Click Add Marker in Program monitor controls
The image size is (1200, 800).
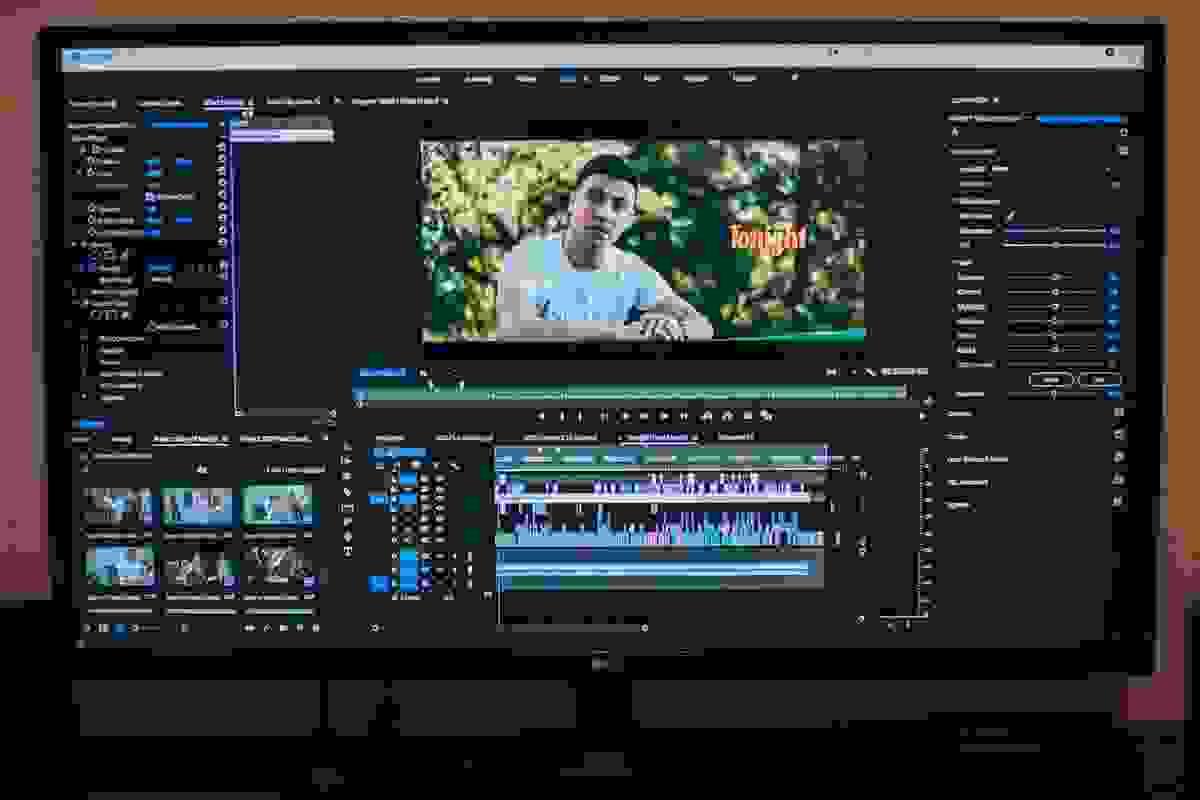pos(540,416)
